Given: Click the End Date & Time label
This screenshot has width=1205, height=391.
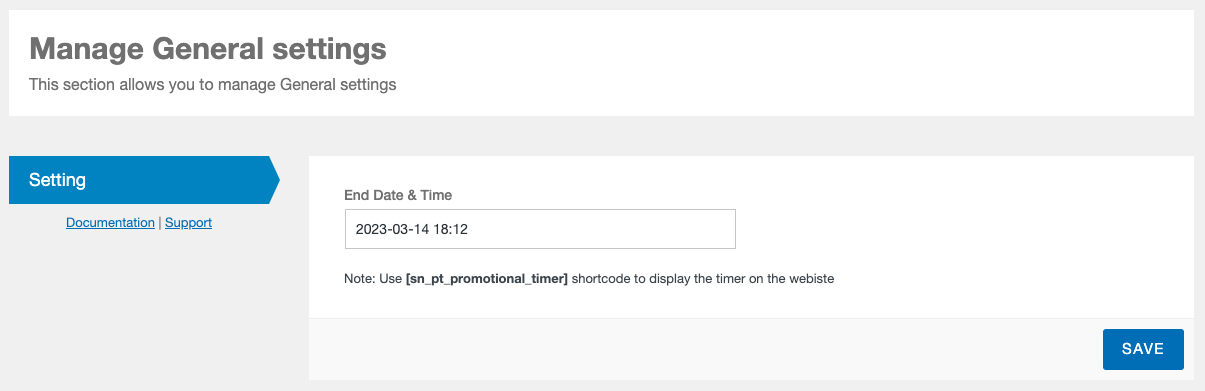Looking at the screenshot, I should tap(398, 195).
